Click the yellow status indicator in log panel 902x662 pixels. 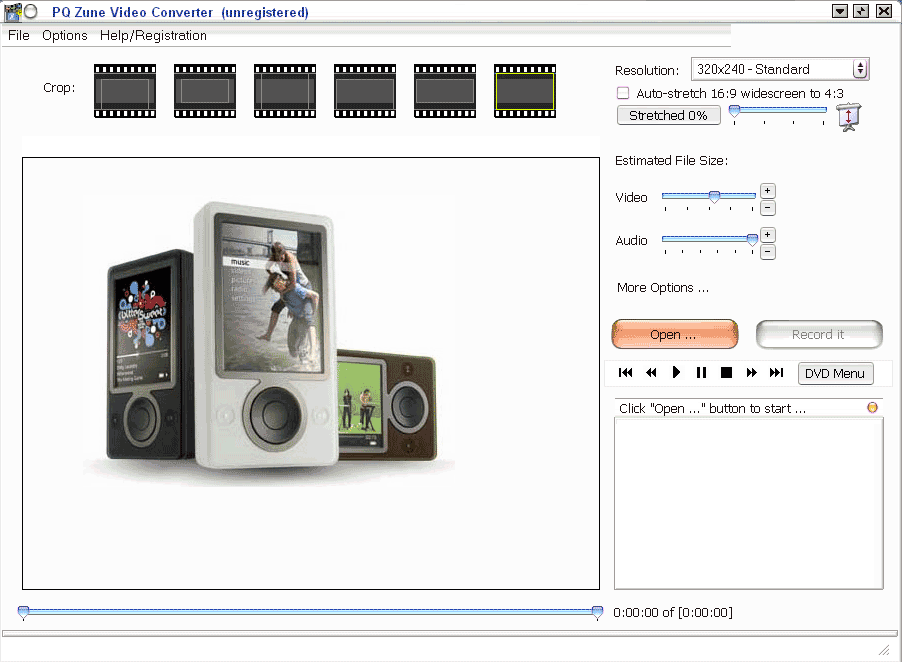click(x=872, y=407)
